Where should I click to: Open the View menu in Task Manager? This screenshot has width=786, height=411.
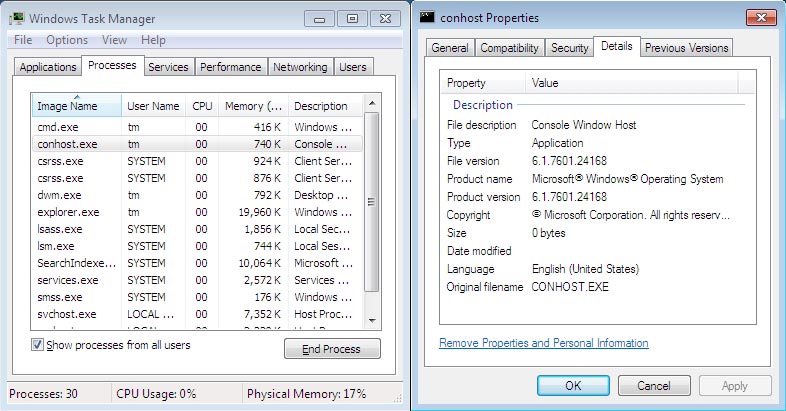click(x=114, y=40)
